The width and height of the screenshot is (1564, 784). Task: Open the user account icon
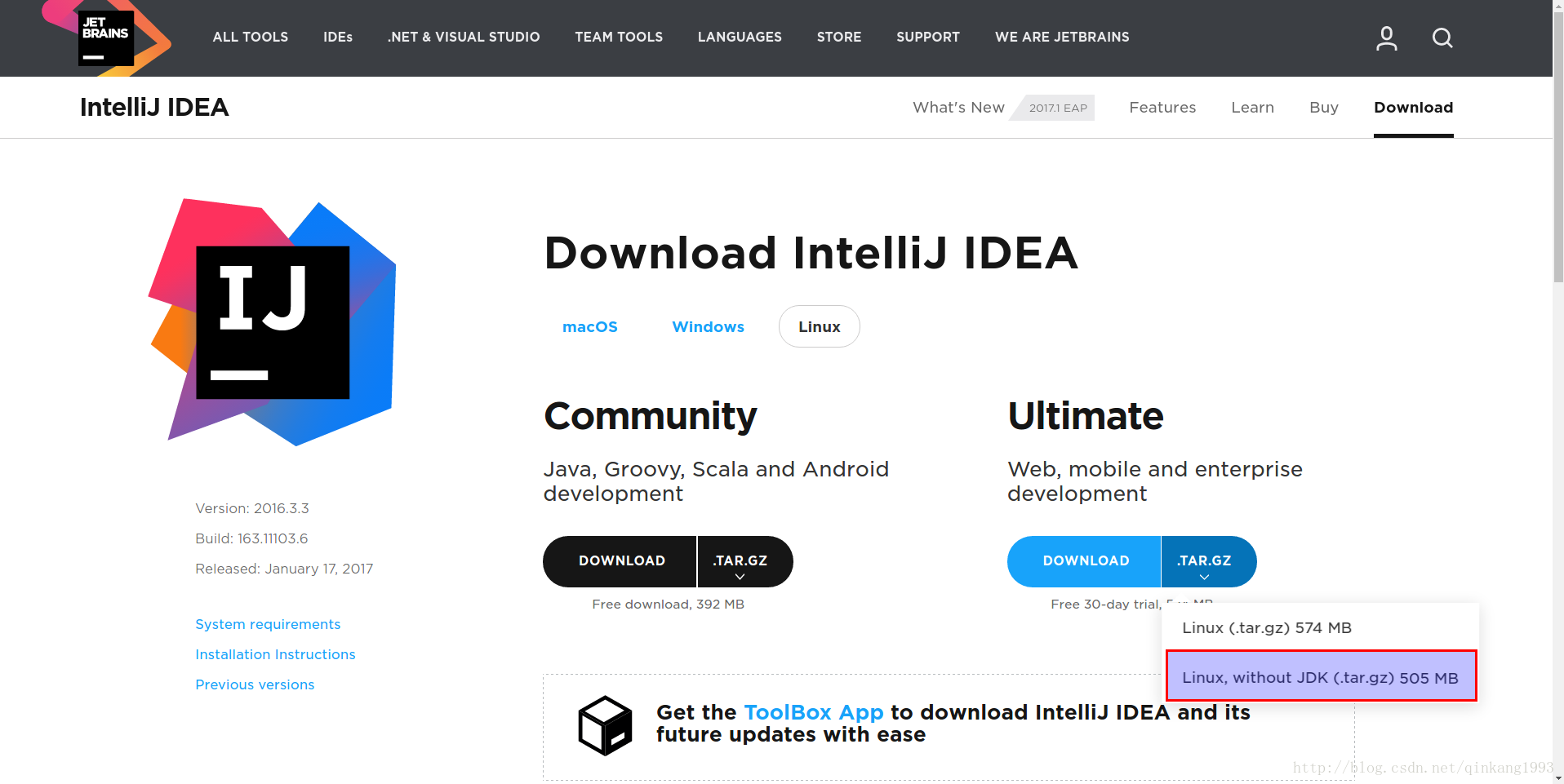point(1386,38)
